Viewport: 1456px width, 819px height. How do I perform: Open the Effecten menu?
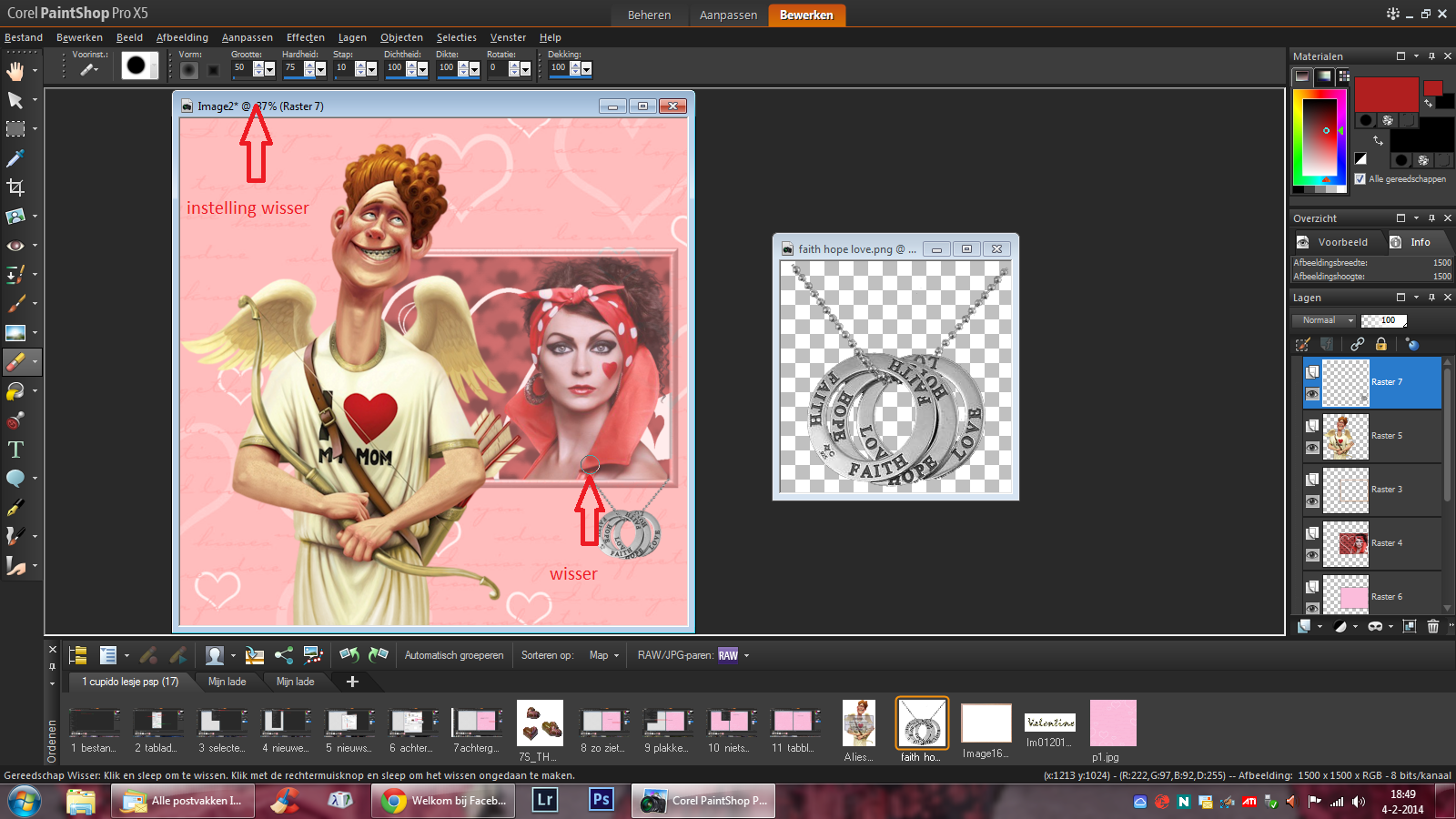tap(305, 37)
